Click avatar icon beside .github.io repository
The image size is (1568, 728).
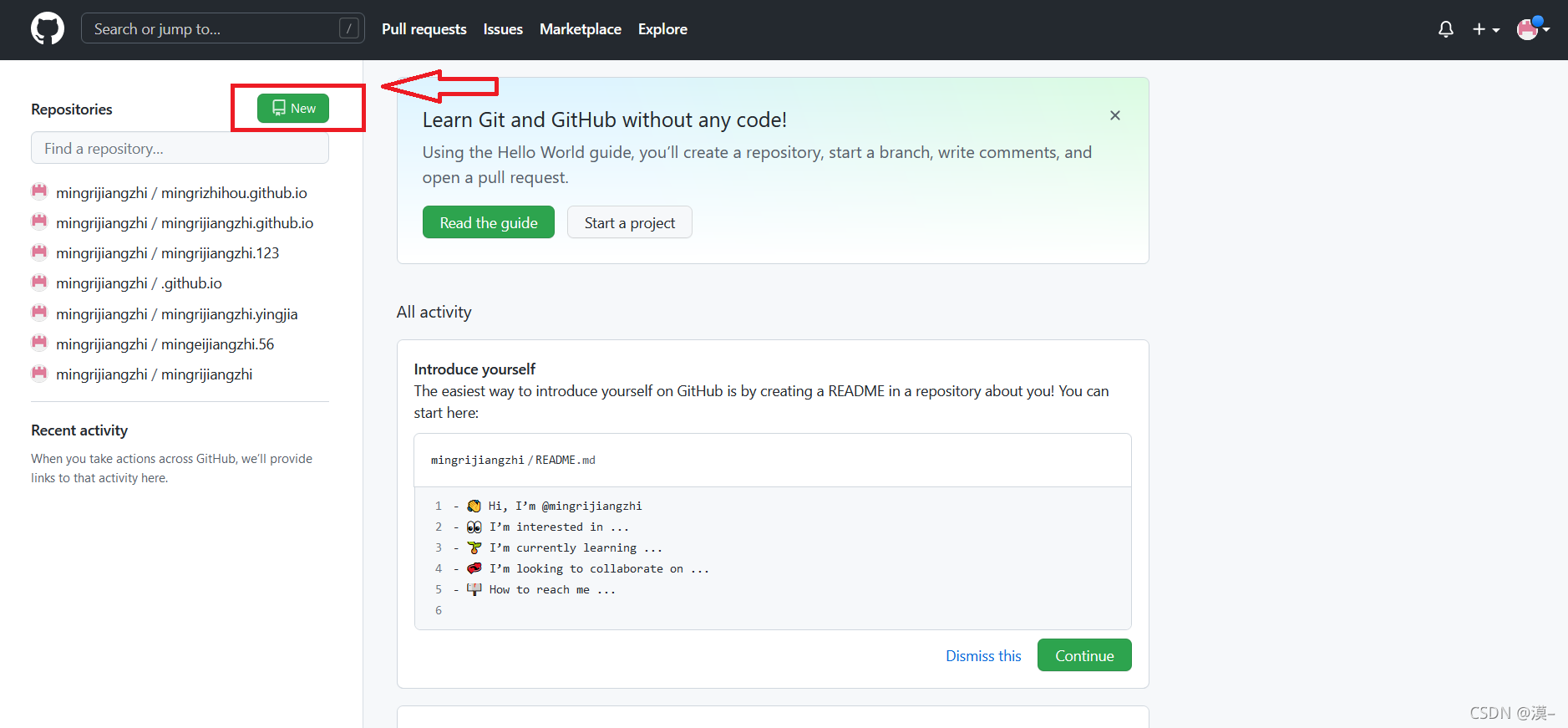tap(39, 282)
